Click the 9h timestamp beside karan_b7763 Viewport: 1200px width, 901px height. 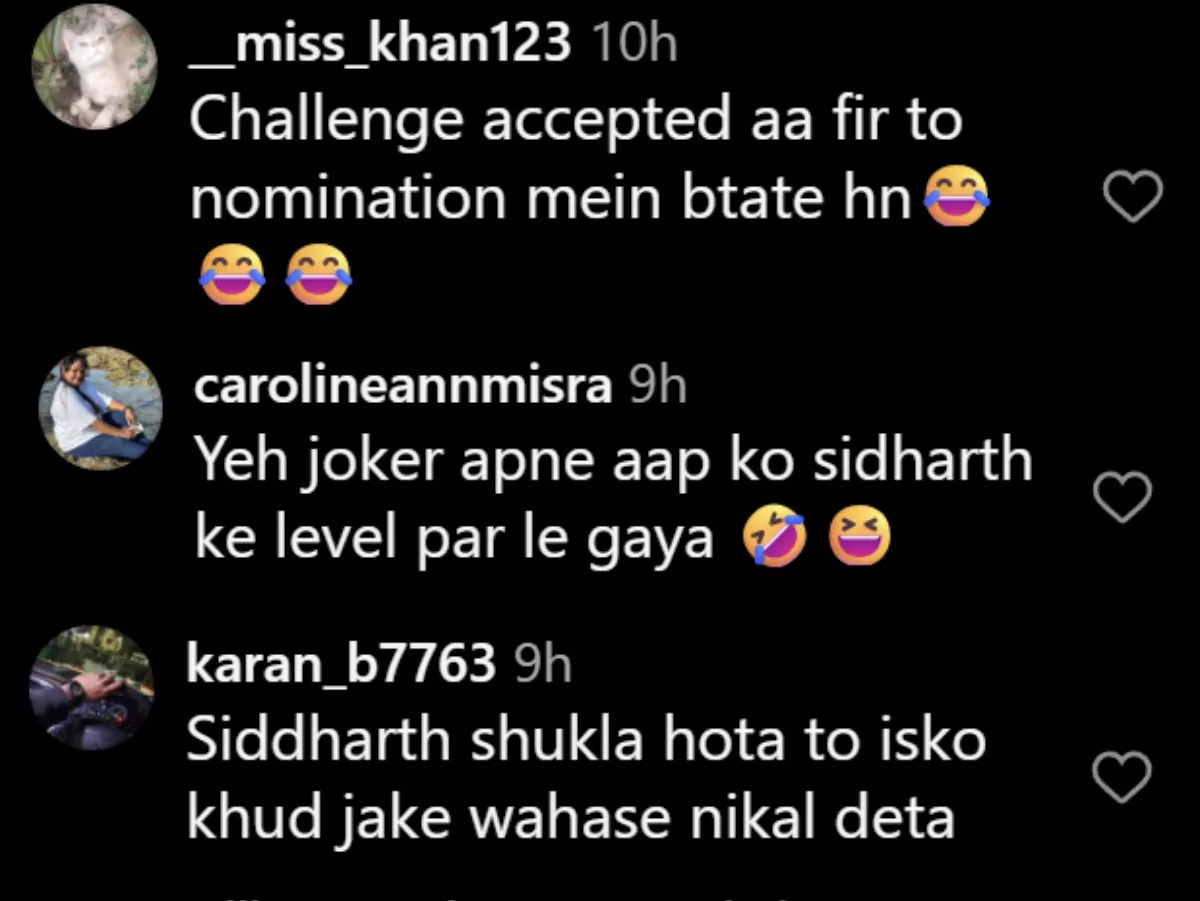[x=542, y=664]
